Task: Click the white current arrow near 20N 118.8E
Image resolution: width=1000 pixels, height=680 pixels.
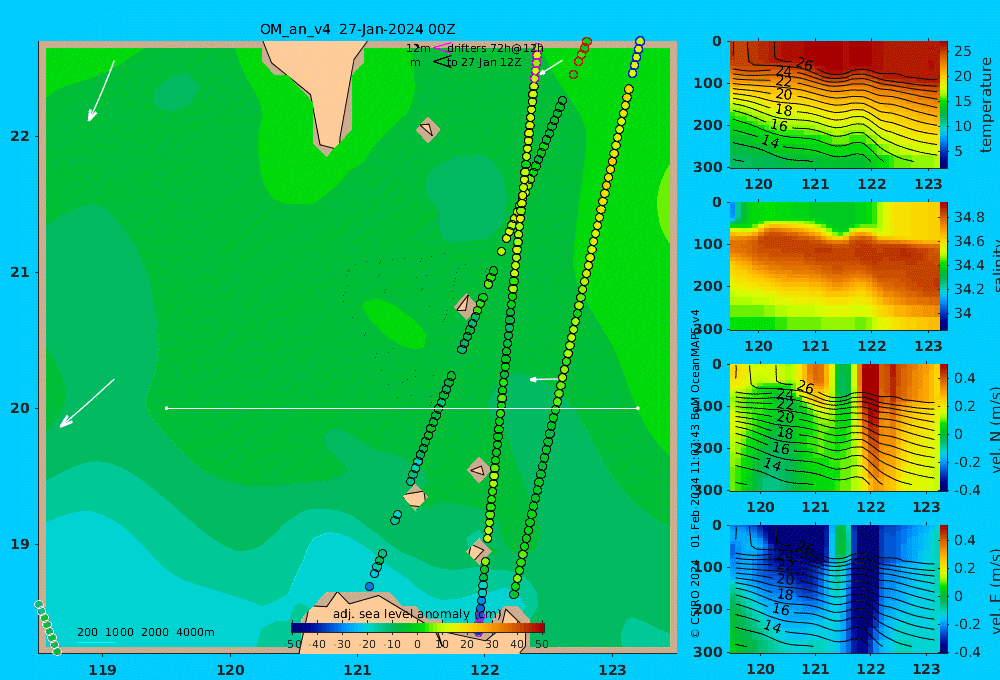Action: coord(87,403)
